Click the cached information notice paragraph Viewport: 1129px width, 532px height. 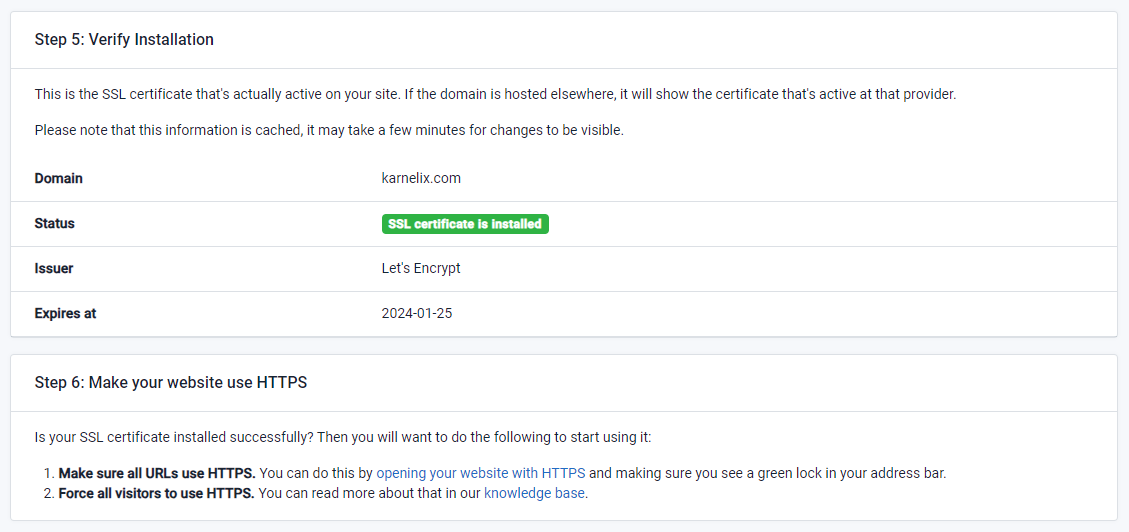point(329,131)
